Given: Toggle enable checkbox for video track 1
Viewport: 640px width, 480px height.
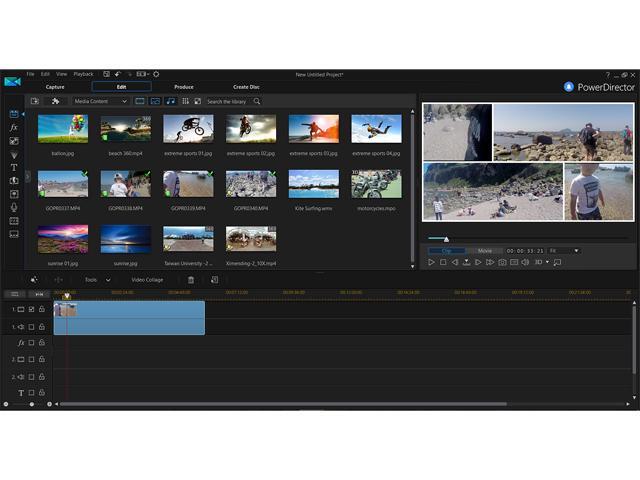Looking at the screenshot, I should pos(31,310).
